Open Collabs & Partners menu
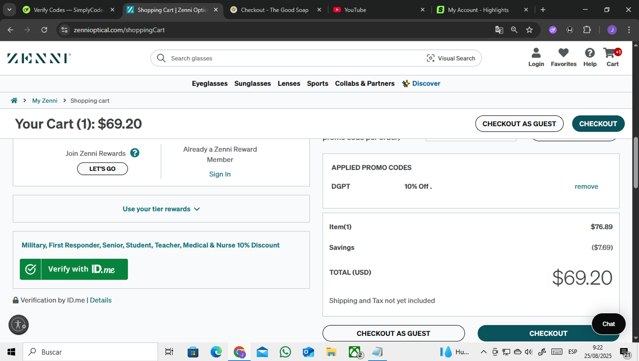Viewport: 639px width, 361px height. tap(365, 83)
